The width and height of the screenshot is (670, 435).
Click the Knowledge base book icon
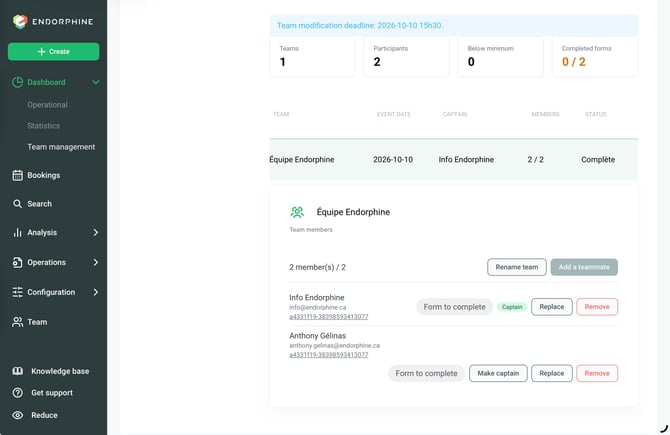pos(18,371)
